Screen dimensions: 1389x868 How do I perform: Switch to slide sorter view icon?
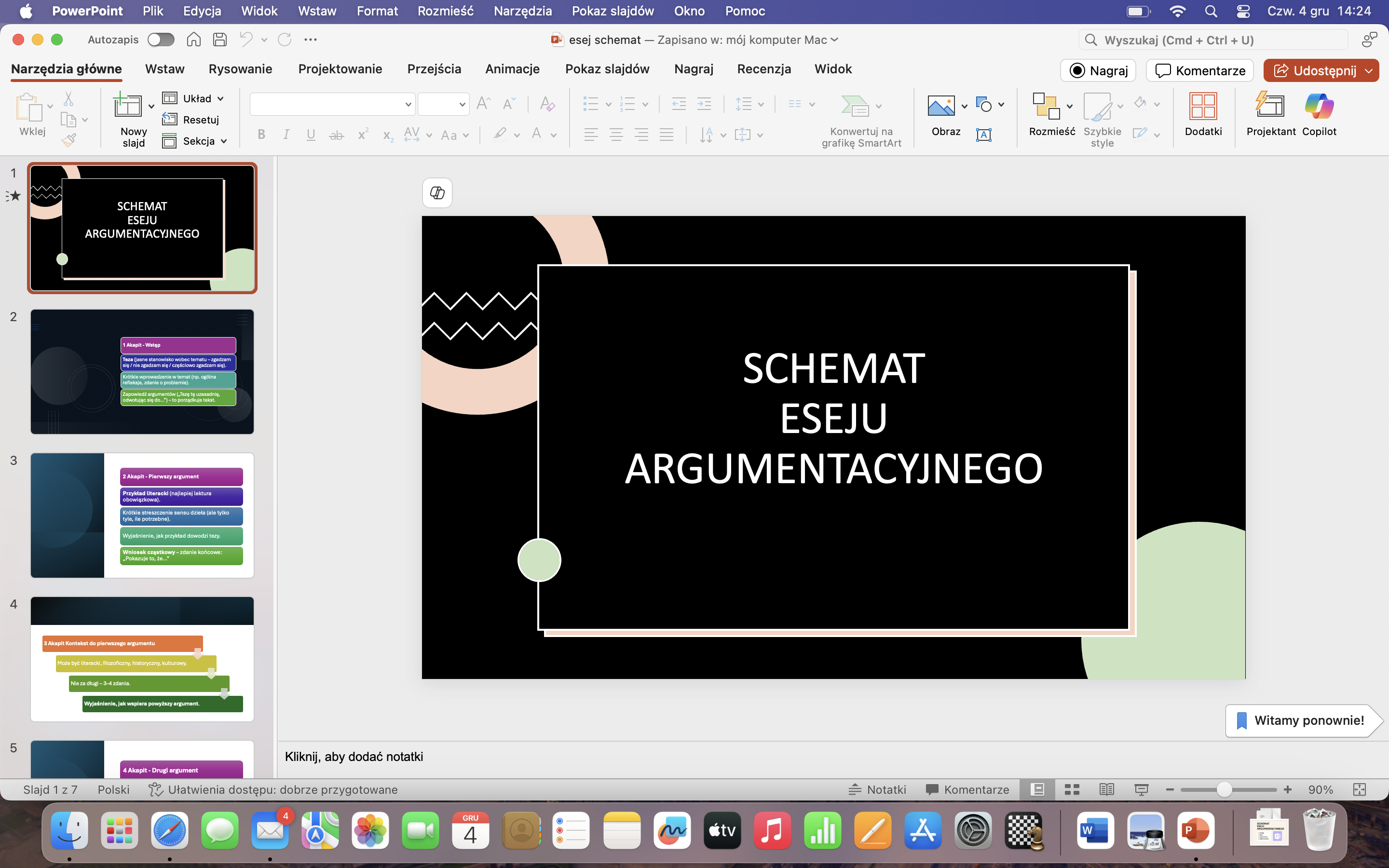[1072, 789]
